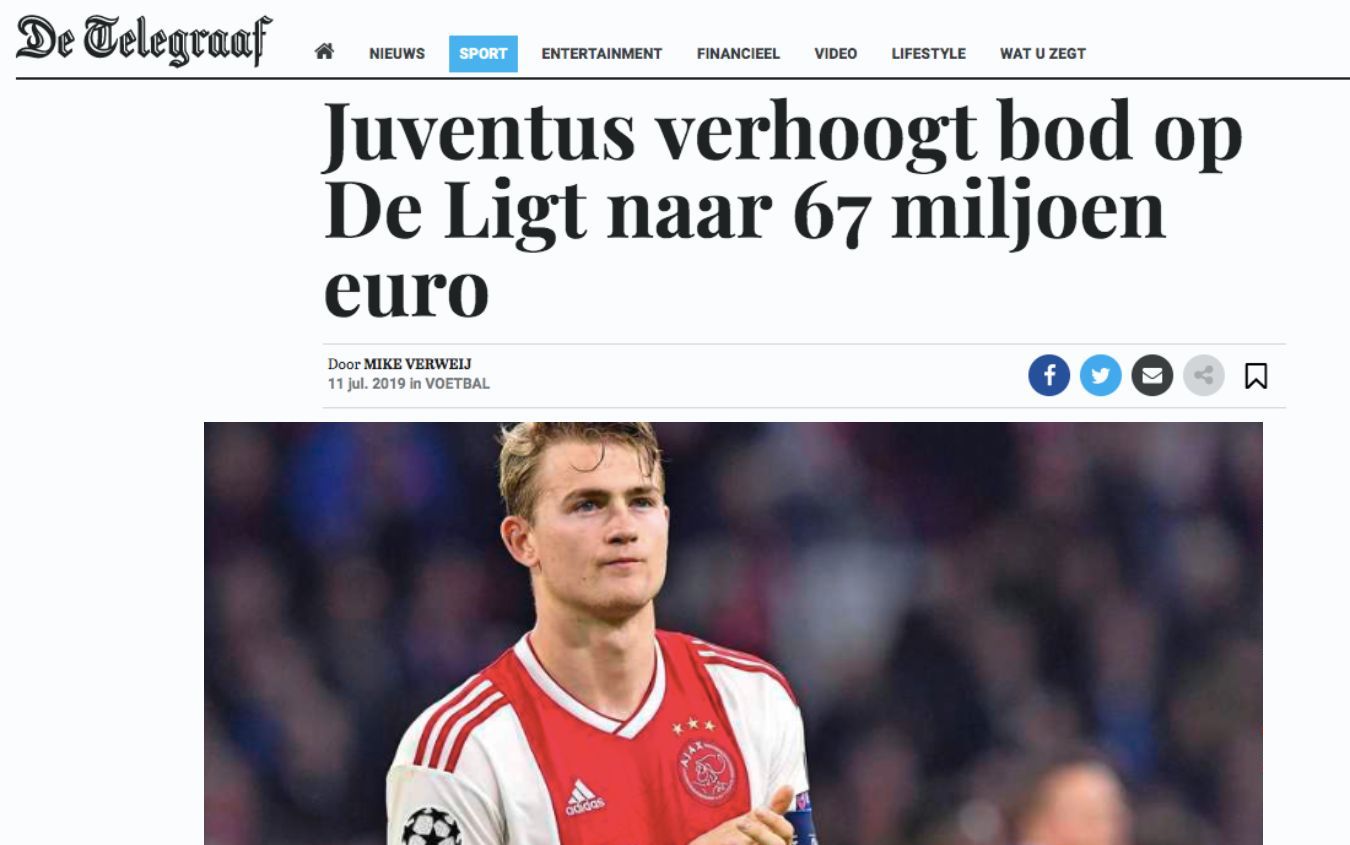Go to De Telegraaf logo homepage
Screen dimensions: 1350x845
pyautogui.click(x=144, y=41)
